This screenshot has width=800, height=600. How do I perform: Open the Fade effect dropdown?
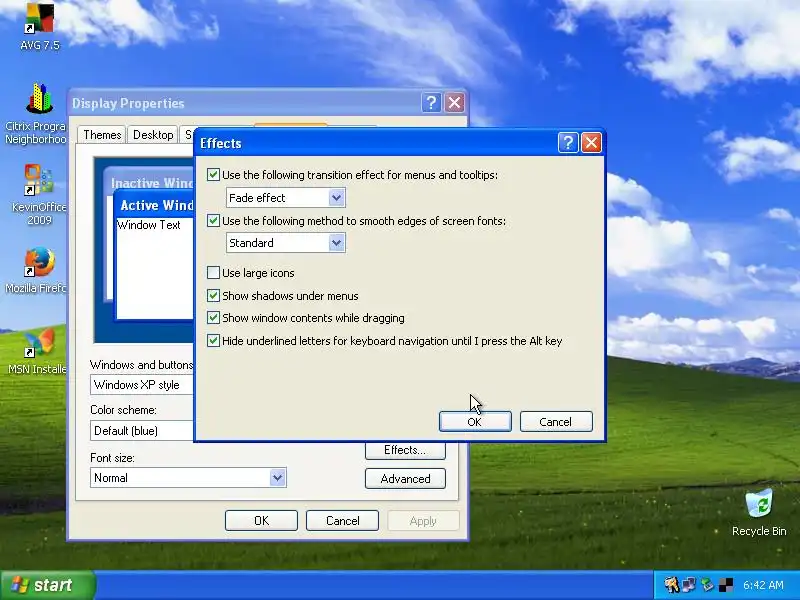[285, 198]
